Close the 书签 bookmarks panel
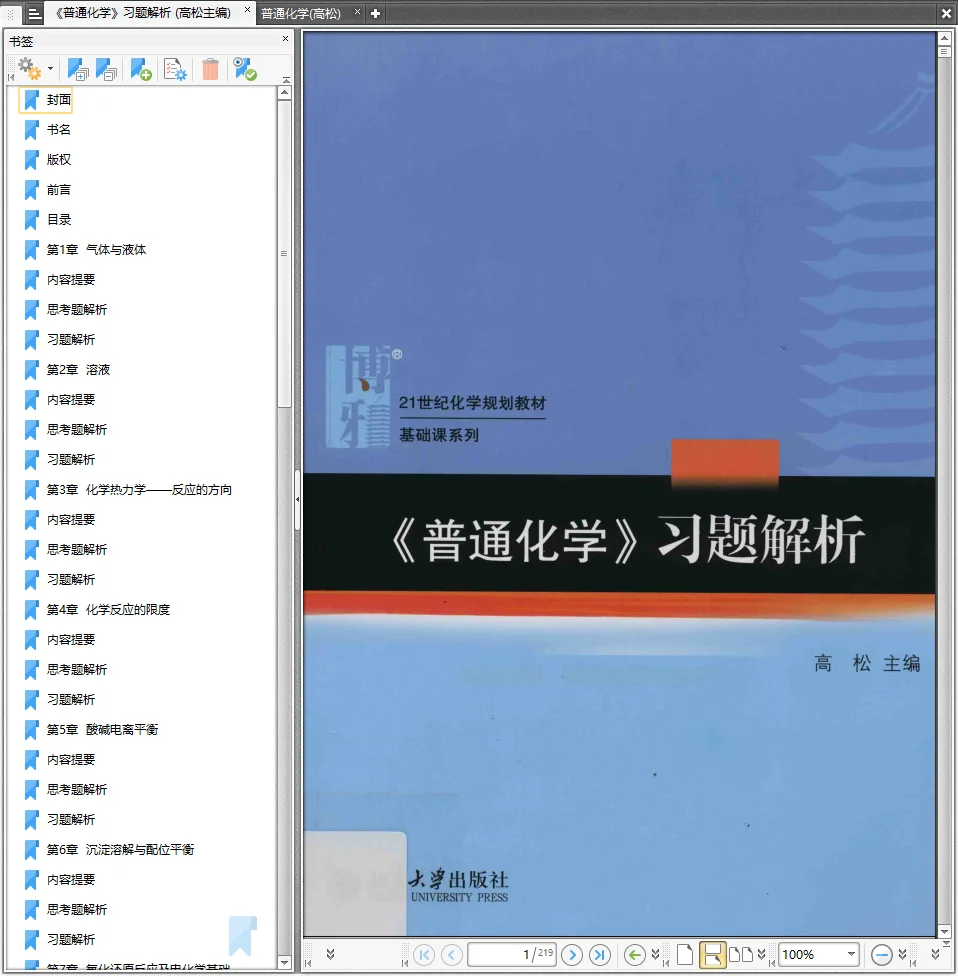 tap(285, 39)
